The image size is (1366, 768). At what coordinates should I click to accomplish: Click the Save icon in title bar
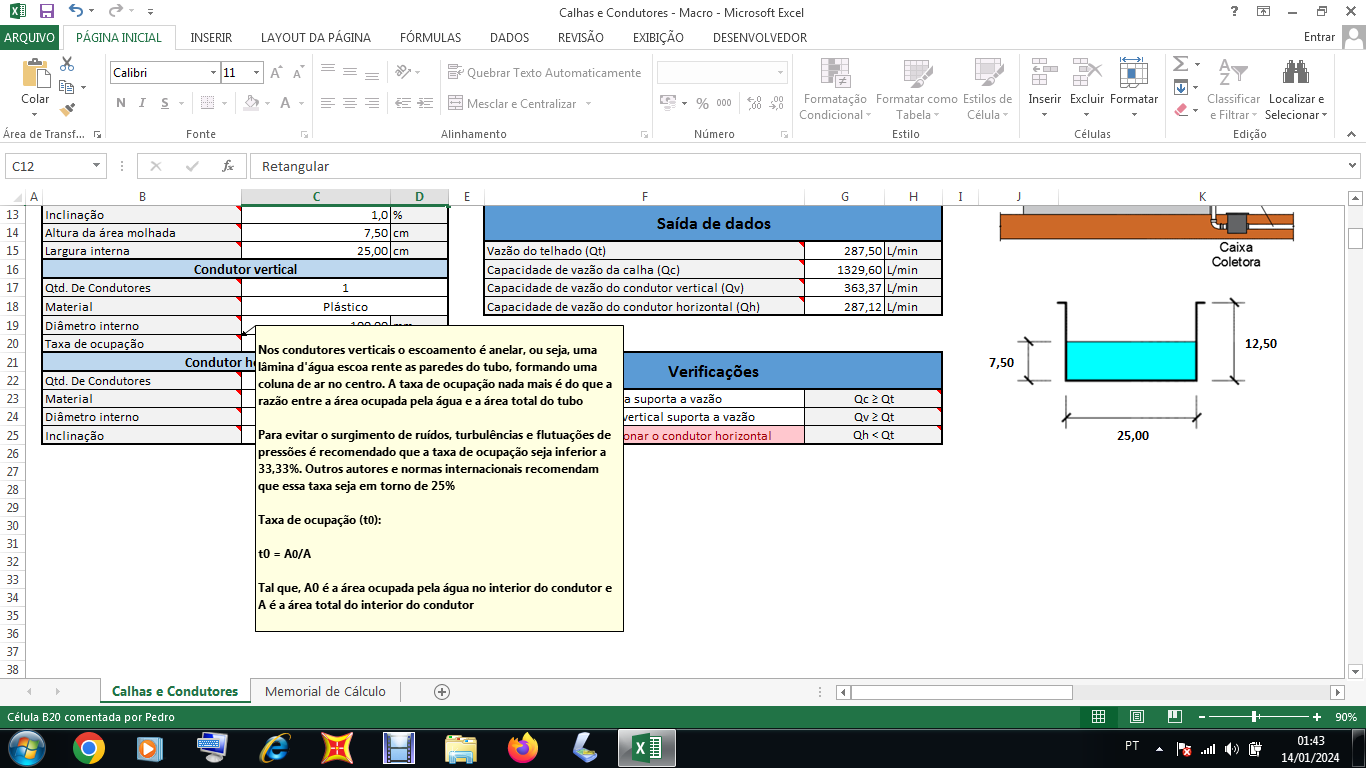click(46, 12)
